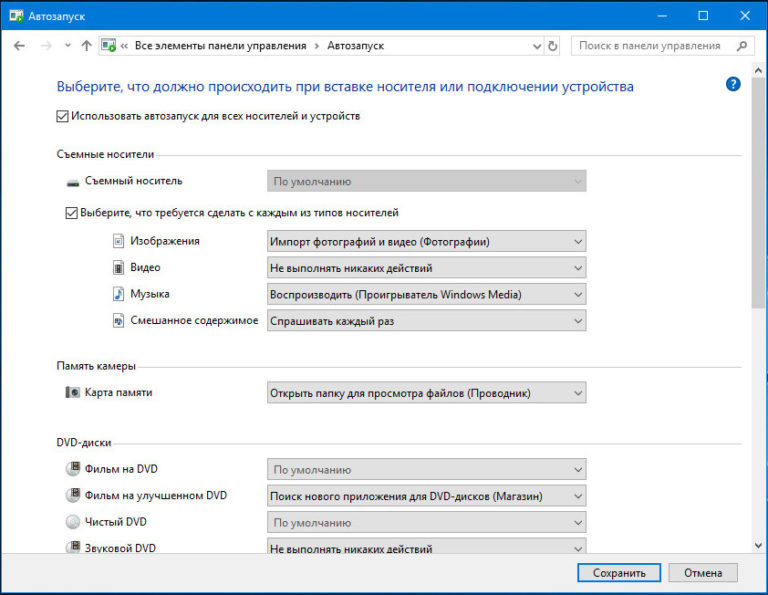Open the Смешанное содержимое dropdown
This screenshot has width=768, height=595.
427,321
